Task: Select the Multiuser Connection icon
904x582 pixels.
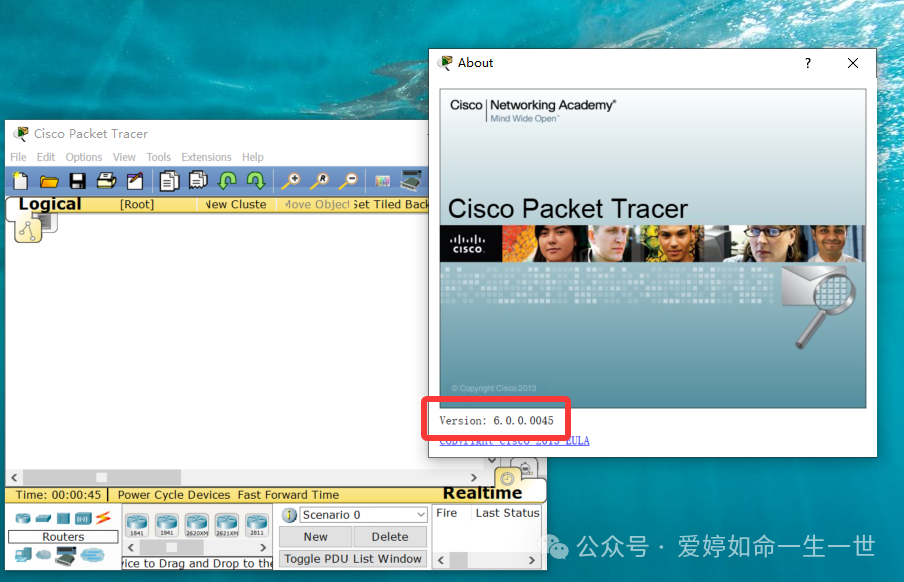Action: pyautogui.click(x=92, y=555)
